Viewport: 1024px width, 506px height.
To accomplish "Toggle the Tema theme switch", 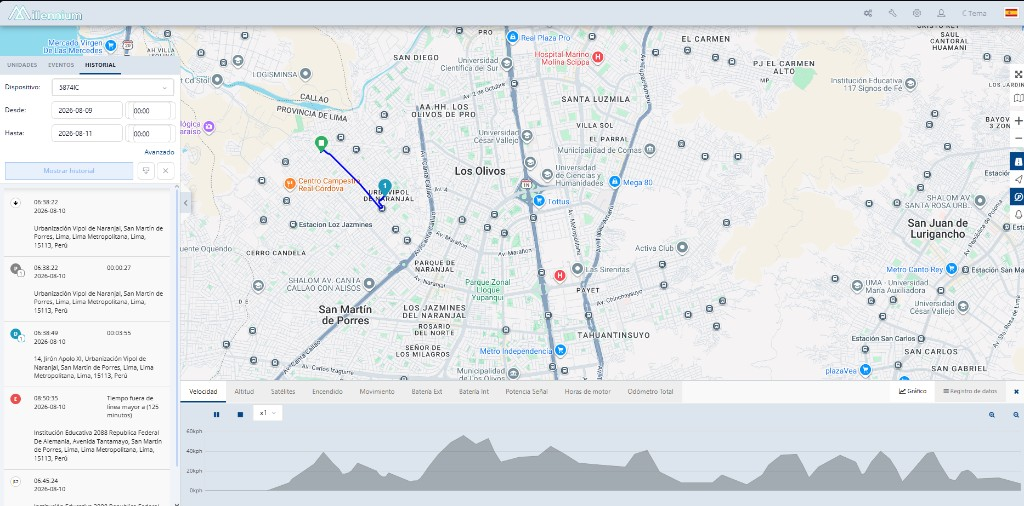I will tap(974, 13).
